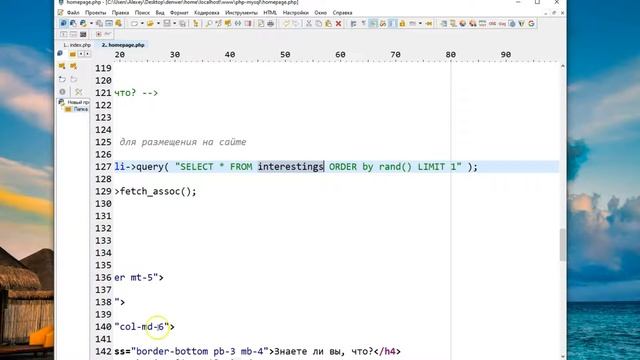
Task: Open dropdown arrow next to open-folder icon
Action: pos(158,24)
